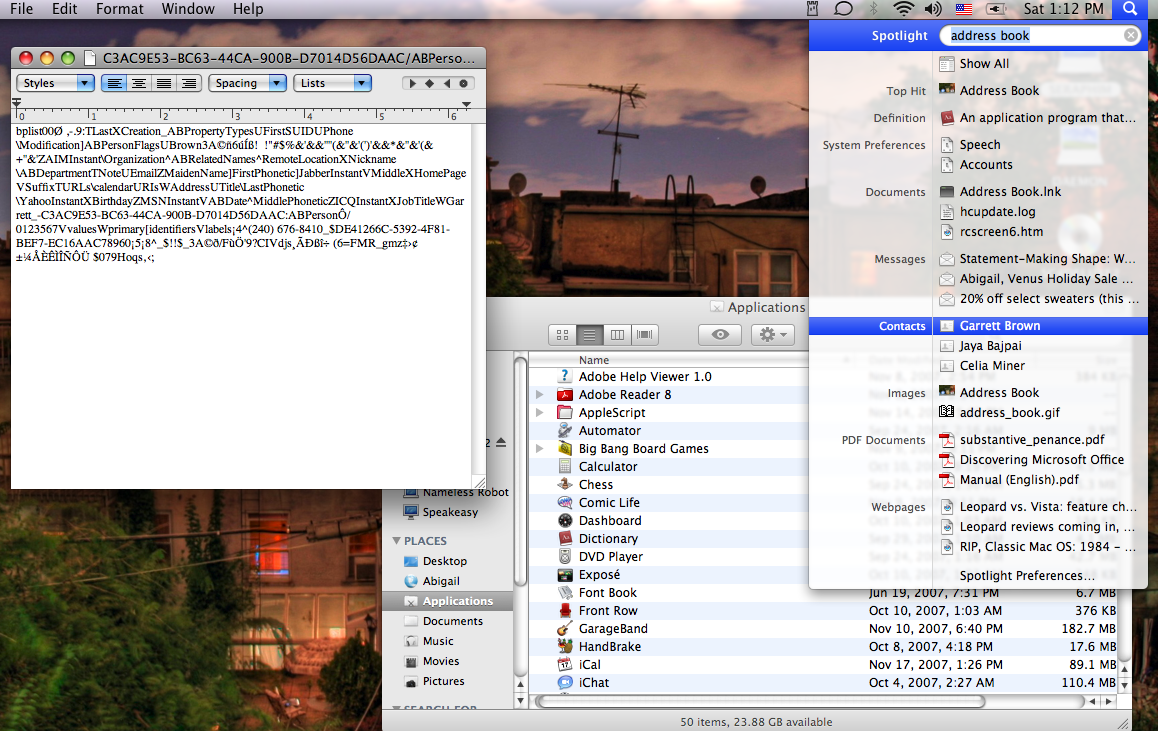
Task: Open the Dictionary definition result in Spotlight
Action: pos(1037,117)
